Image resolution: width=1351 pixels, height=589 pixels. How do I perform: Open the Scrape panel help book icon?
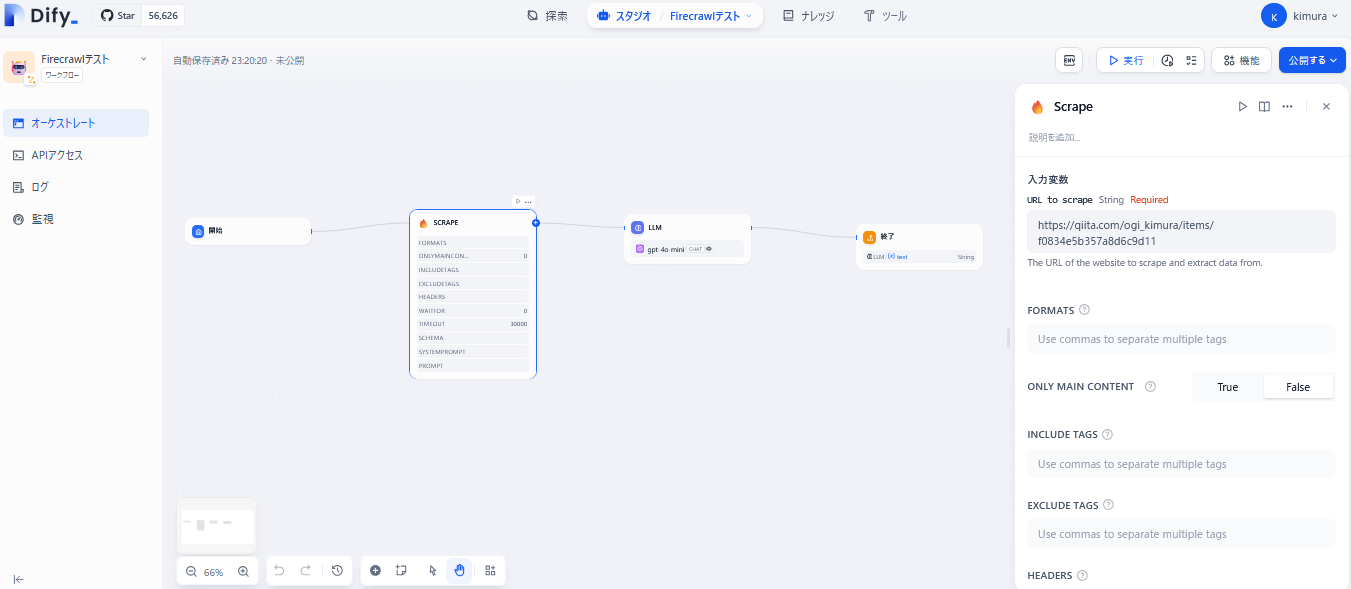click(1264, 106)
